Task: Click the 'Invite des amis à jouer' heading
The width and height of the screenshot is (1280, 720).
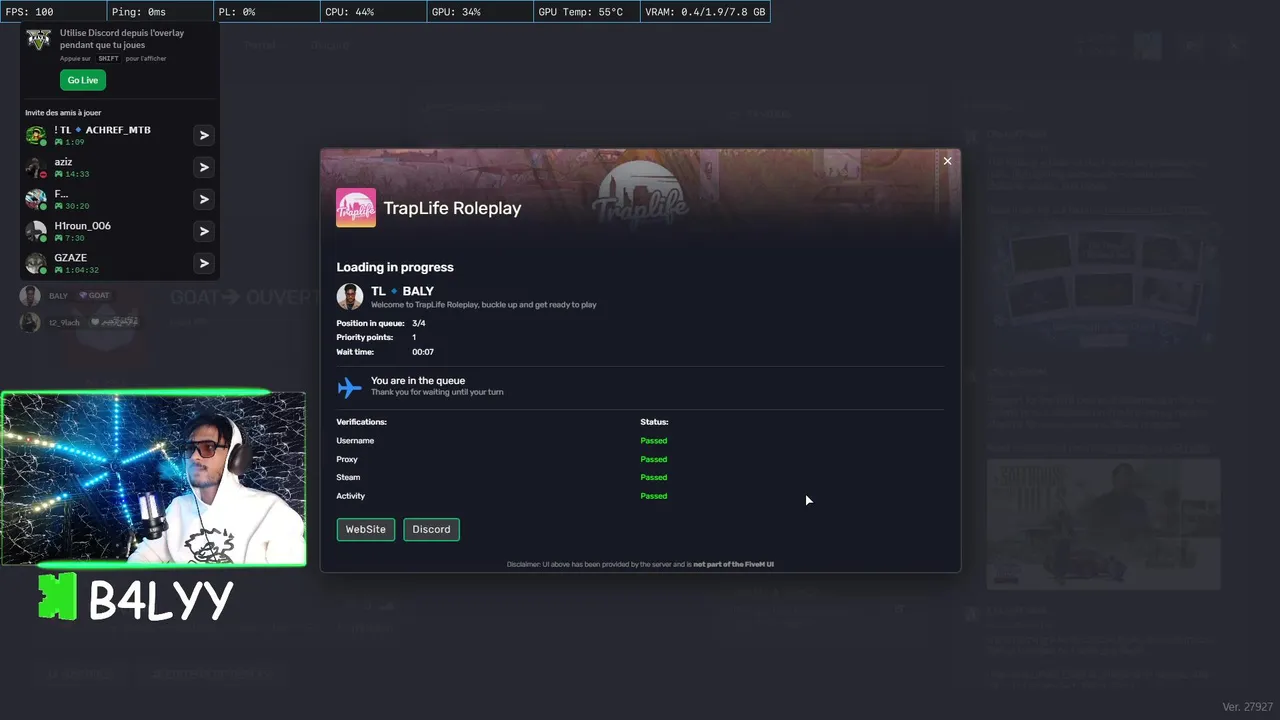Action: click(63, 113)
